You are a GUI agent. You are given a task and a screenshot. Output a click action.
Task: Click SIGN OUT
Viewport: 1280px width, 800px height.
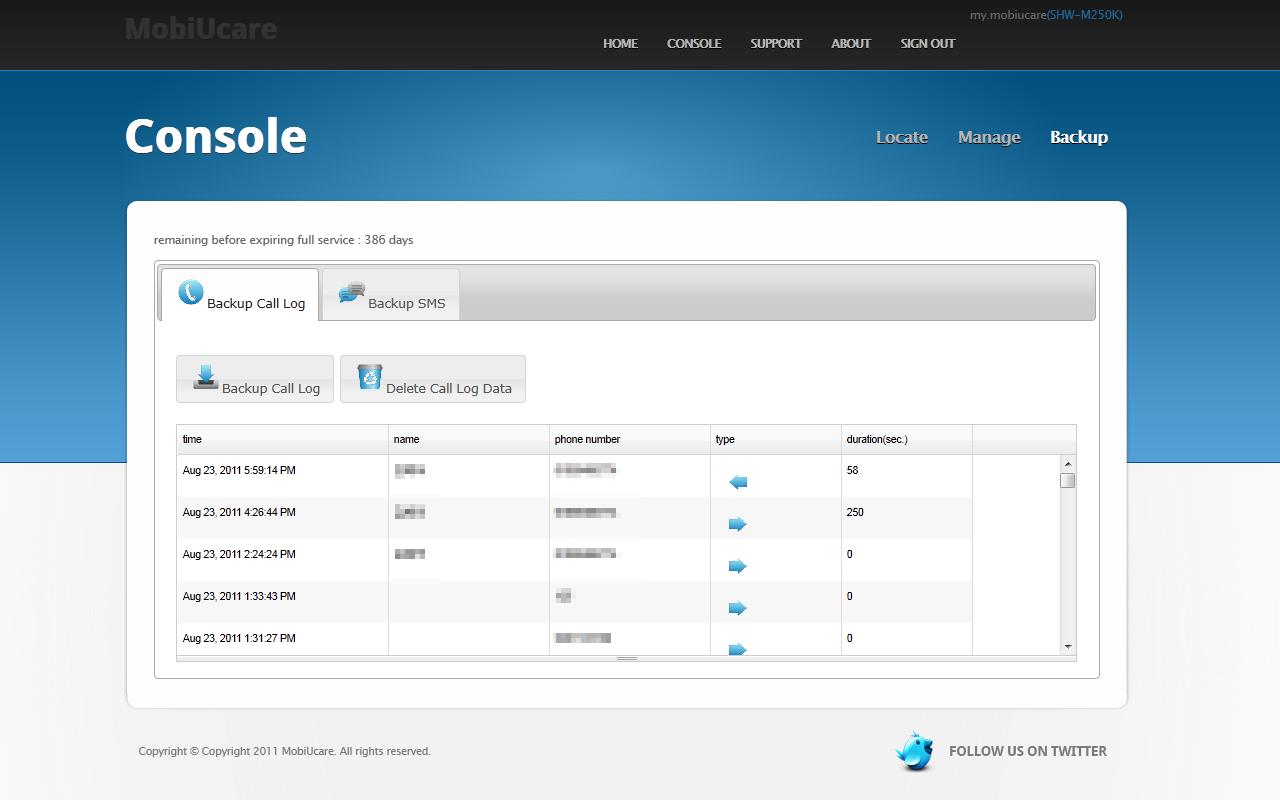[928, 43]
